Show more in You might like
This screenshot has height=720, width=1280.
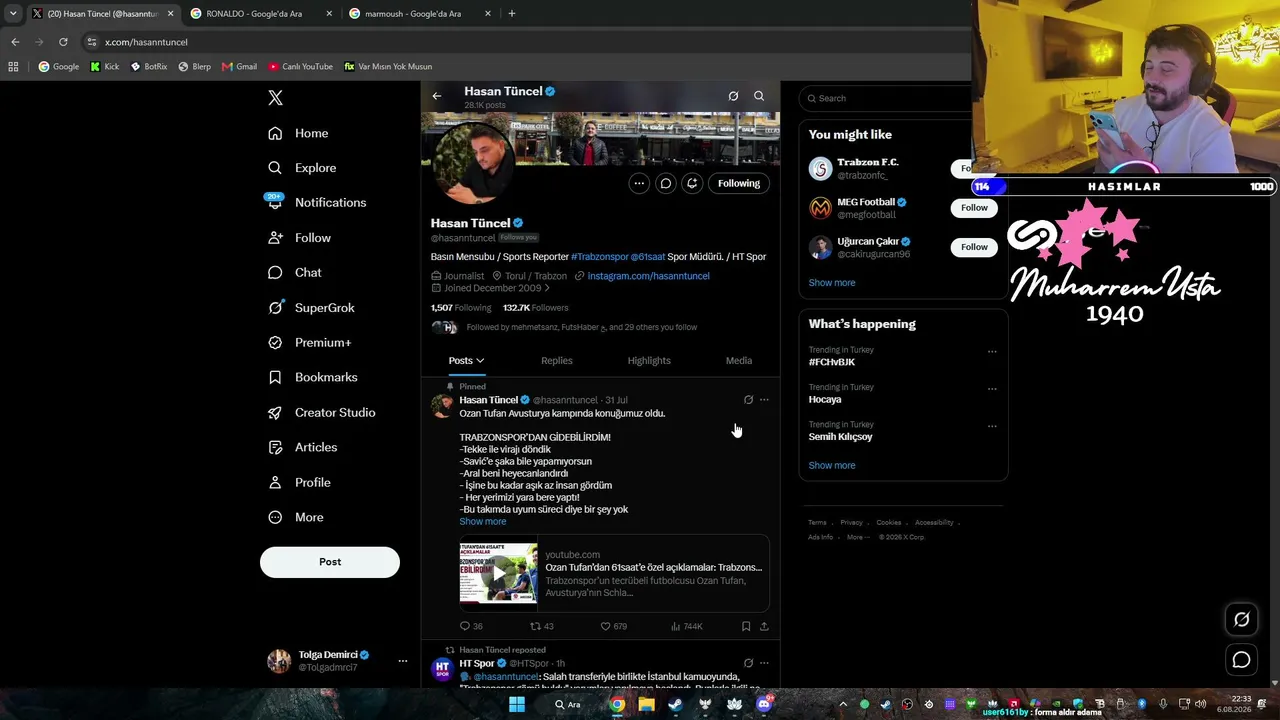[832, 283]
